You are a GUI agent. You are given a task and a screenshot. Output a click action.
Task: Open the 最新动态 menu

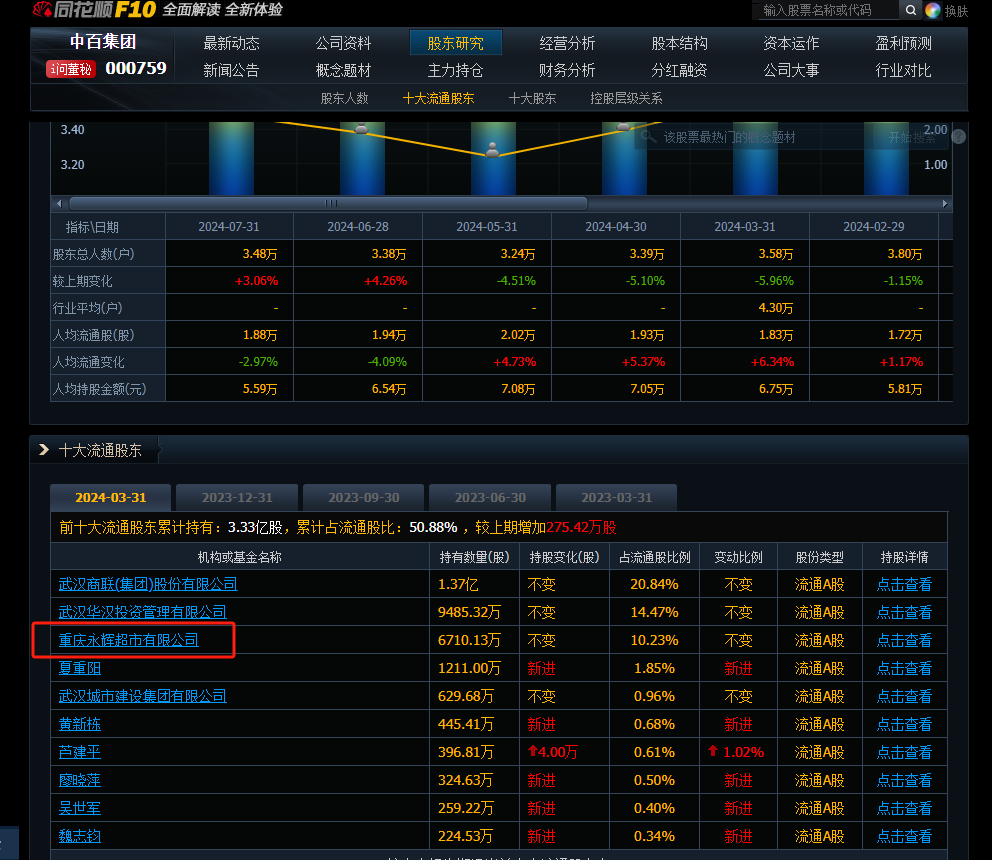[232, 43]
